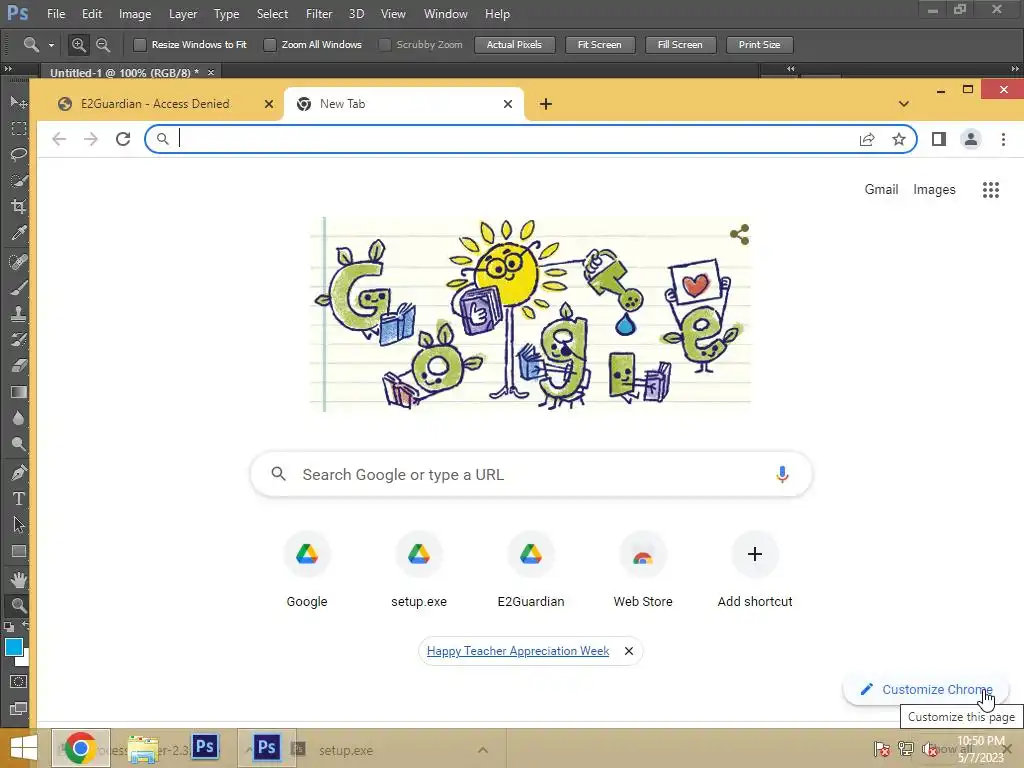1024x768 pixels.
Task: Open the Photoshop File menu
Action: pos(56,14)
